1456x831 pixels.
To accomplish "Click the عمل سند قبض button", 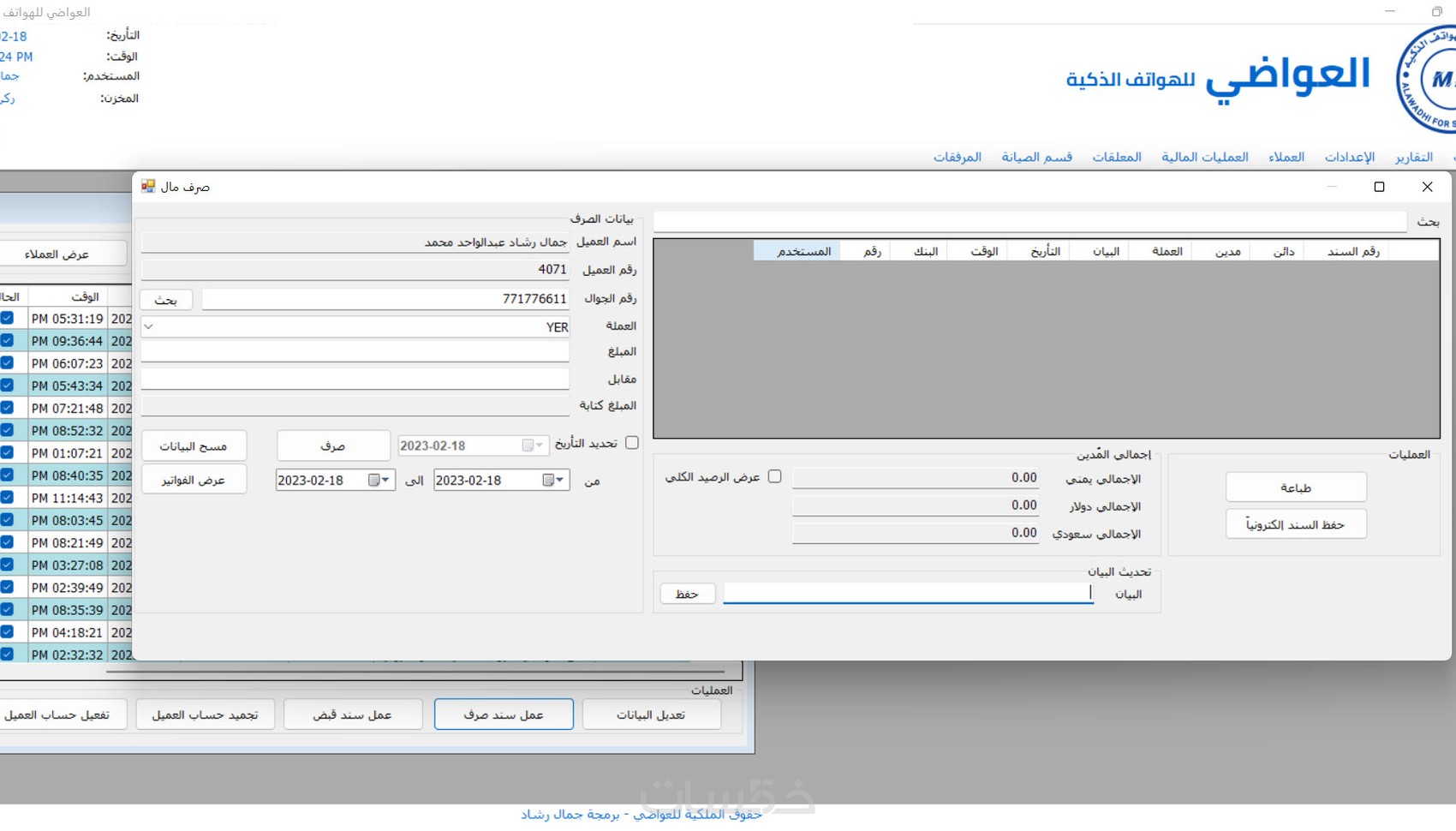I will 353,714.
